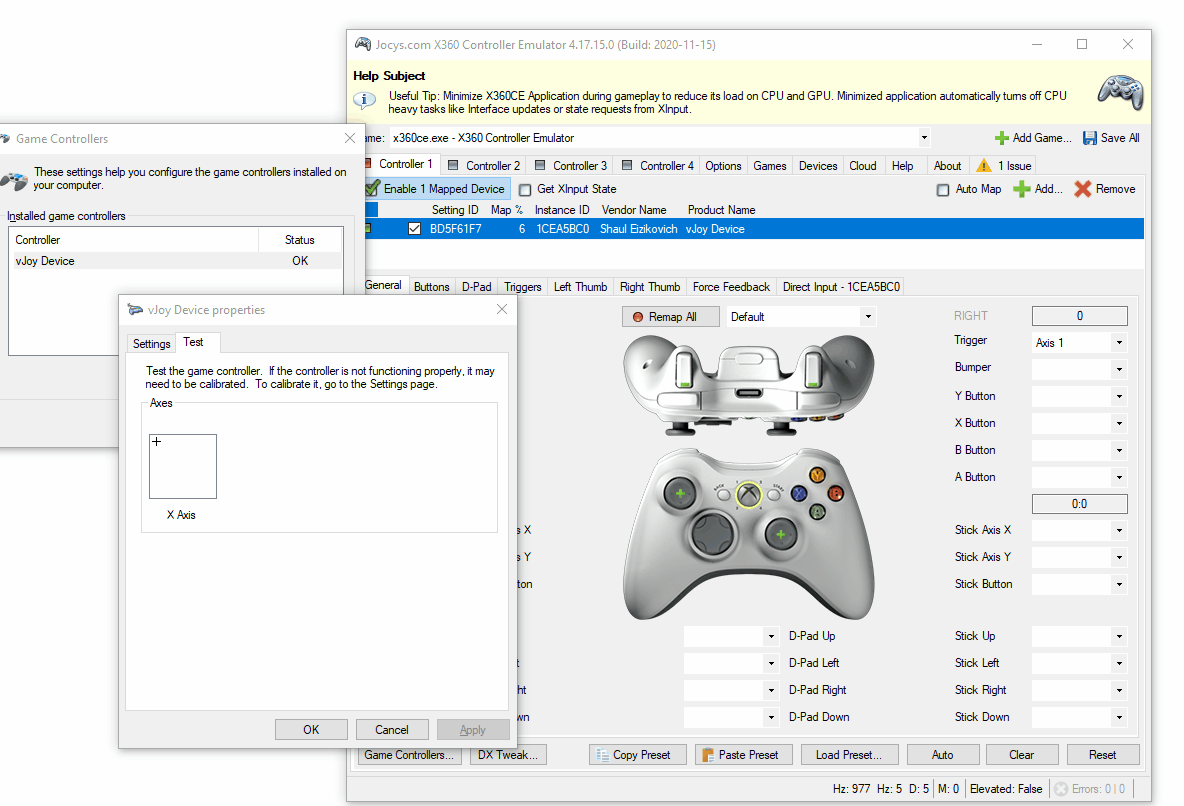Click the X button on controller image
The width and height of the screenshot is (1184, 806).
pyautogui.click(x=799, y=494)
